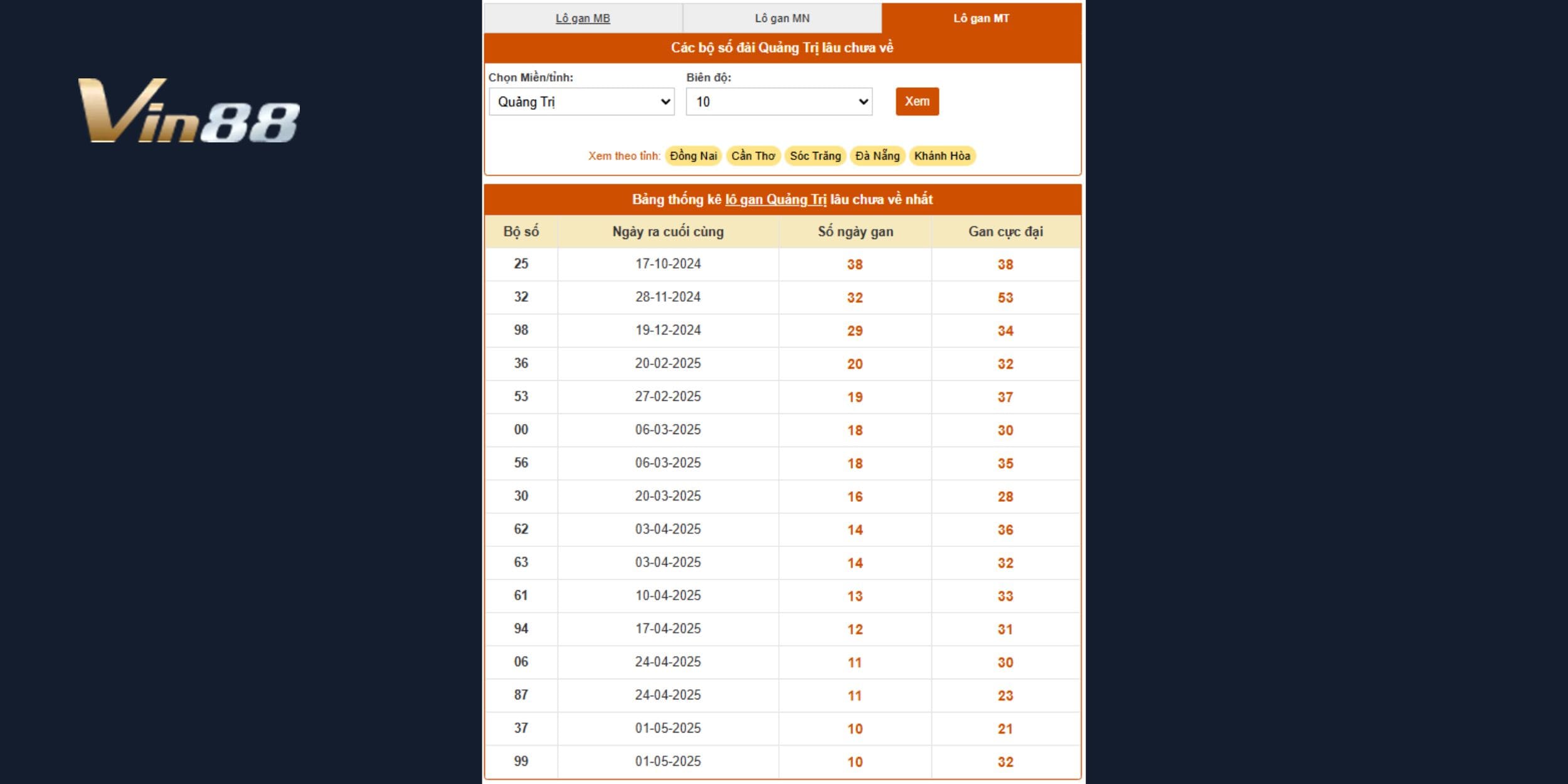
Task: Select the date 20-03-2025 cell
Action: [x=668, y=496]
